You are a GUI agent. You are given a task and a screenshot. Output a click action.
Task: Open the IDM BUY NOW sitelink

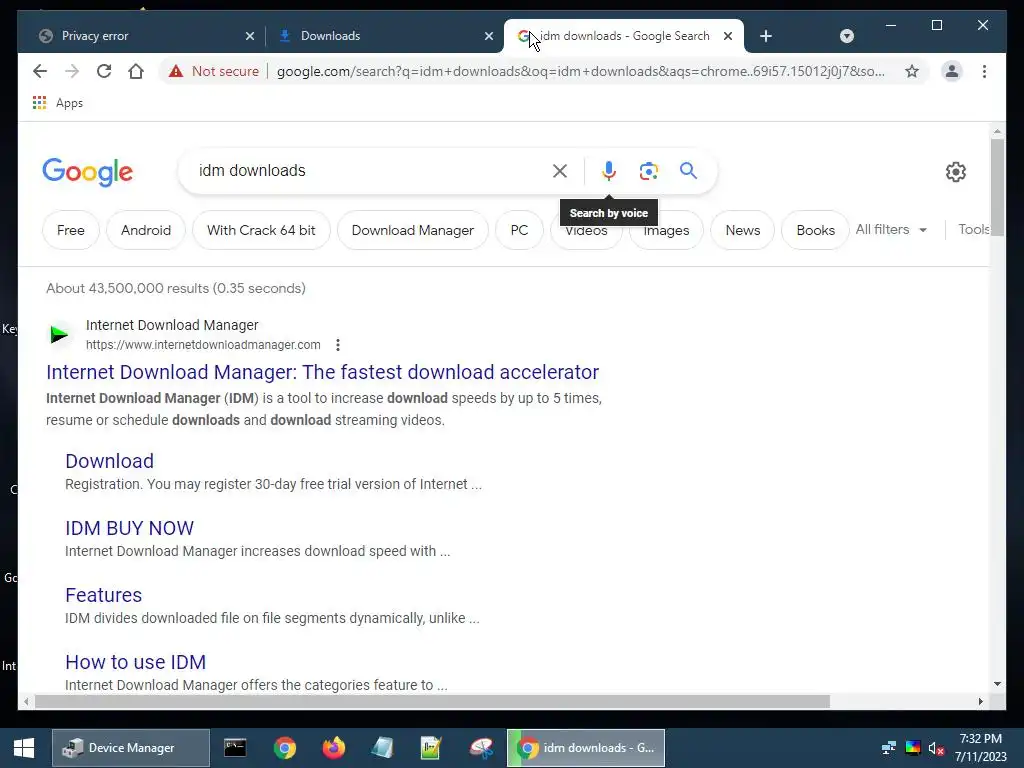click(129, 528)
